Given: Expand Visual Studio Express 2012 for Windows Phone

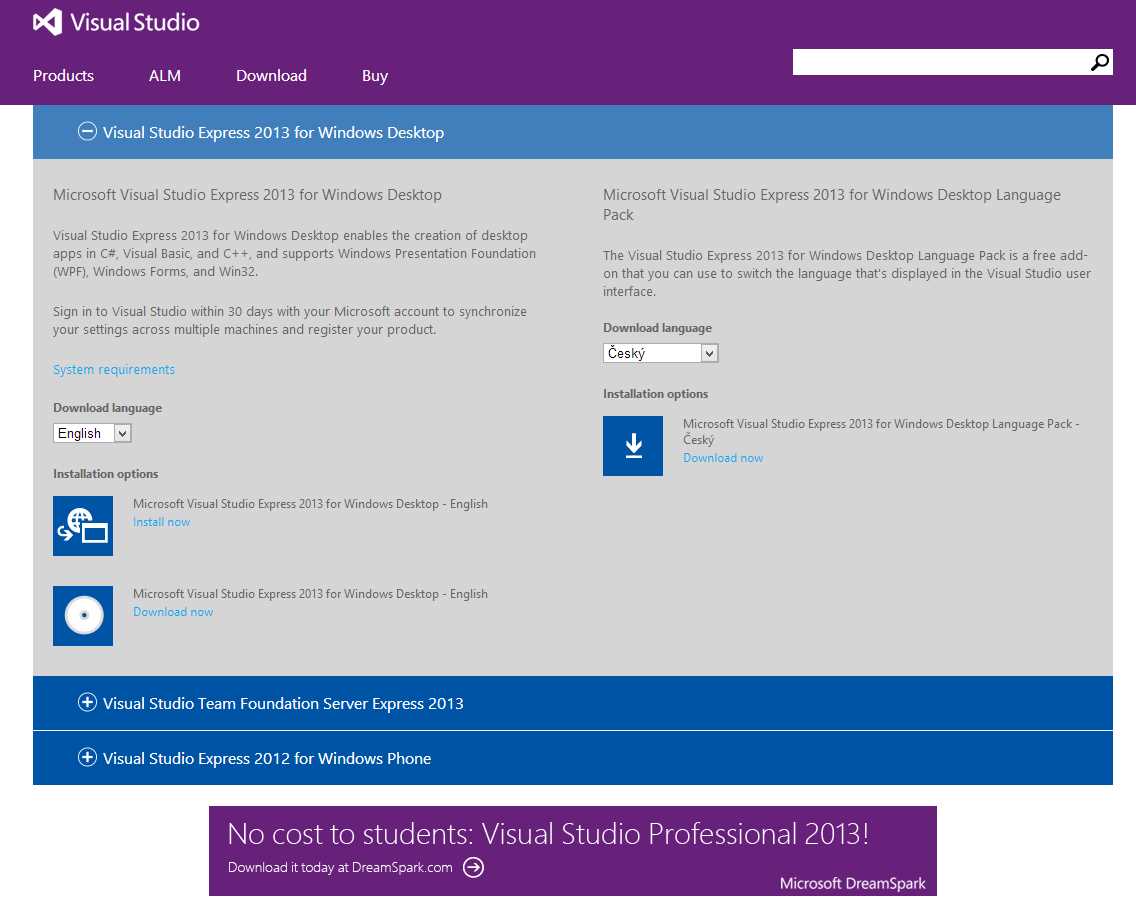Looking at the screenshot, I should click(266, 758).
